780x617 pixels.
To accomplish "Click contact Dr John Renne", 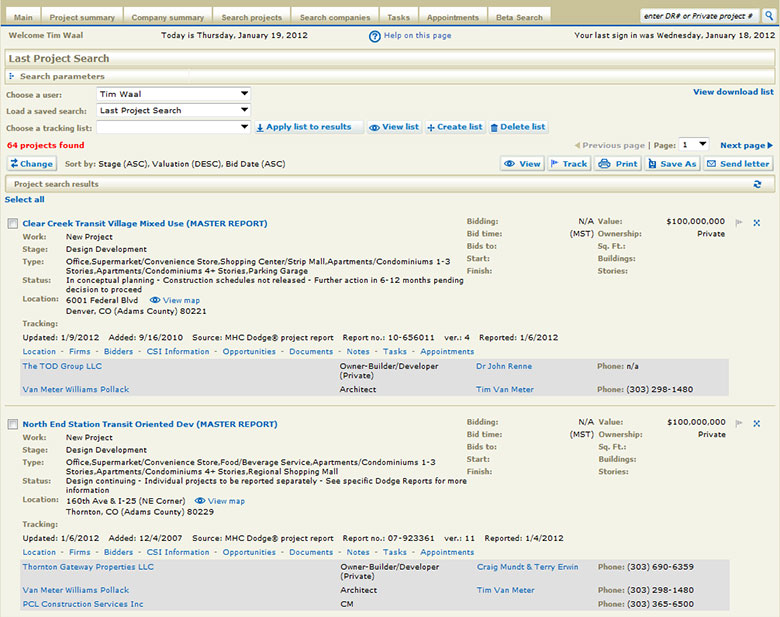I will click(x=504, y=366).
